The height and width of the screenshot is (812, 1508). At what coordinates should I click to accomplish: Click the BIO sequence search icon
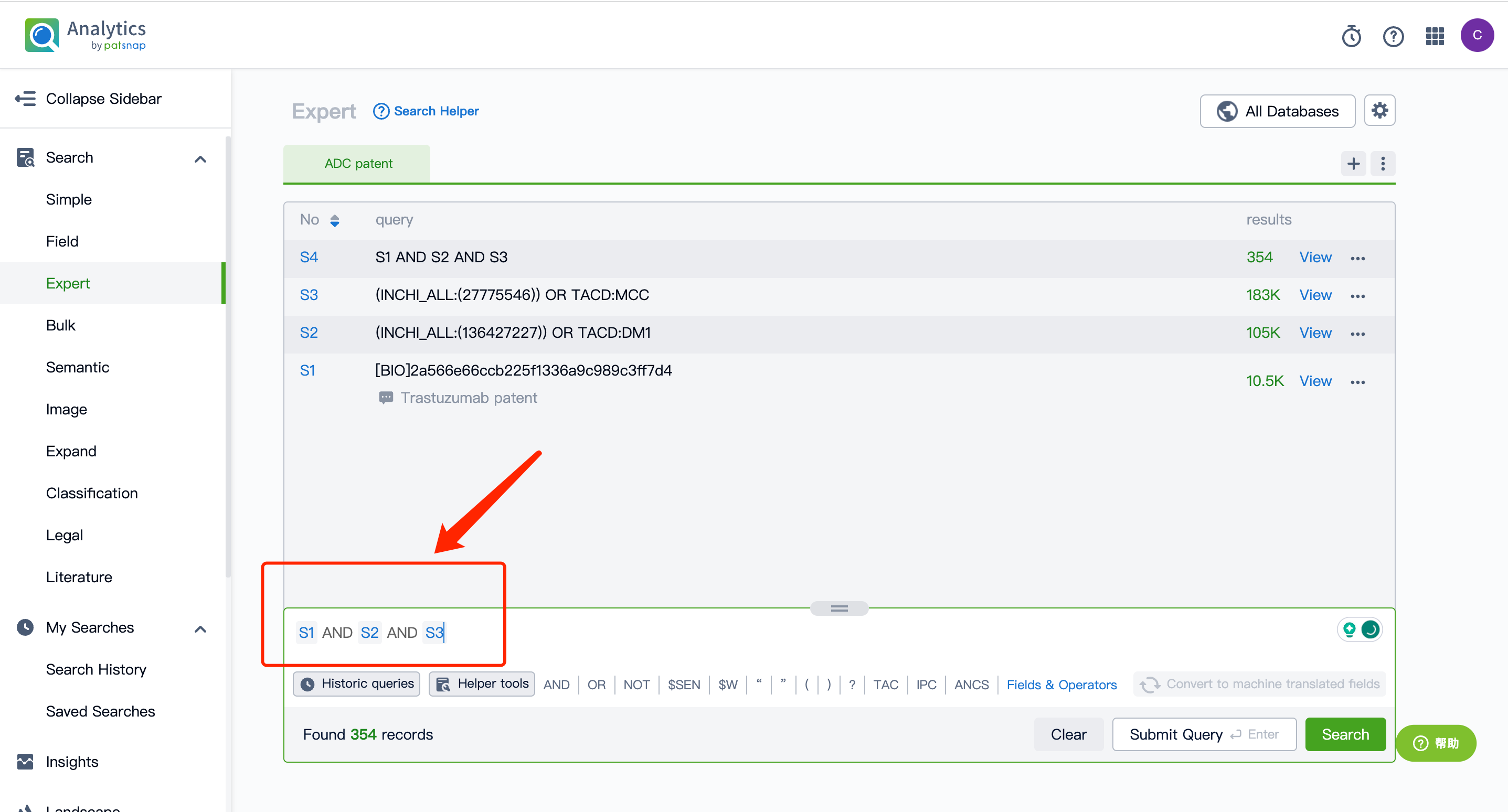click(x=1371, y=629)
